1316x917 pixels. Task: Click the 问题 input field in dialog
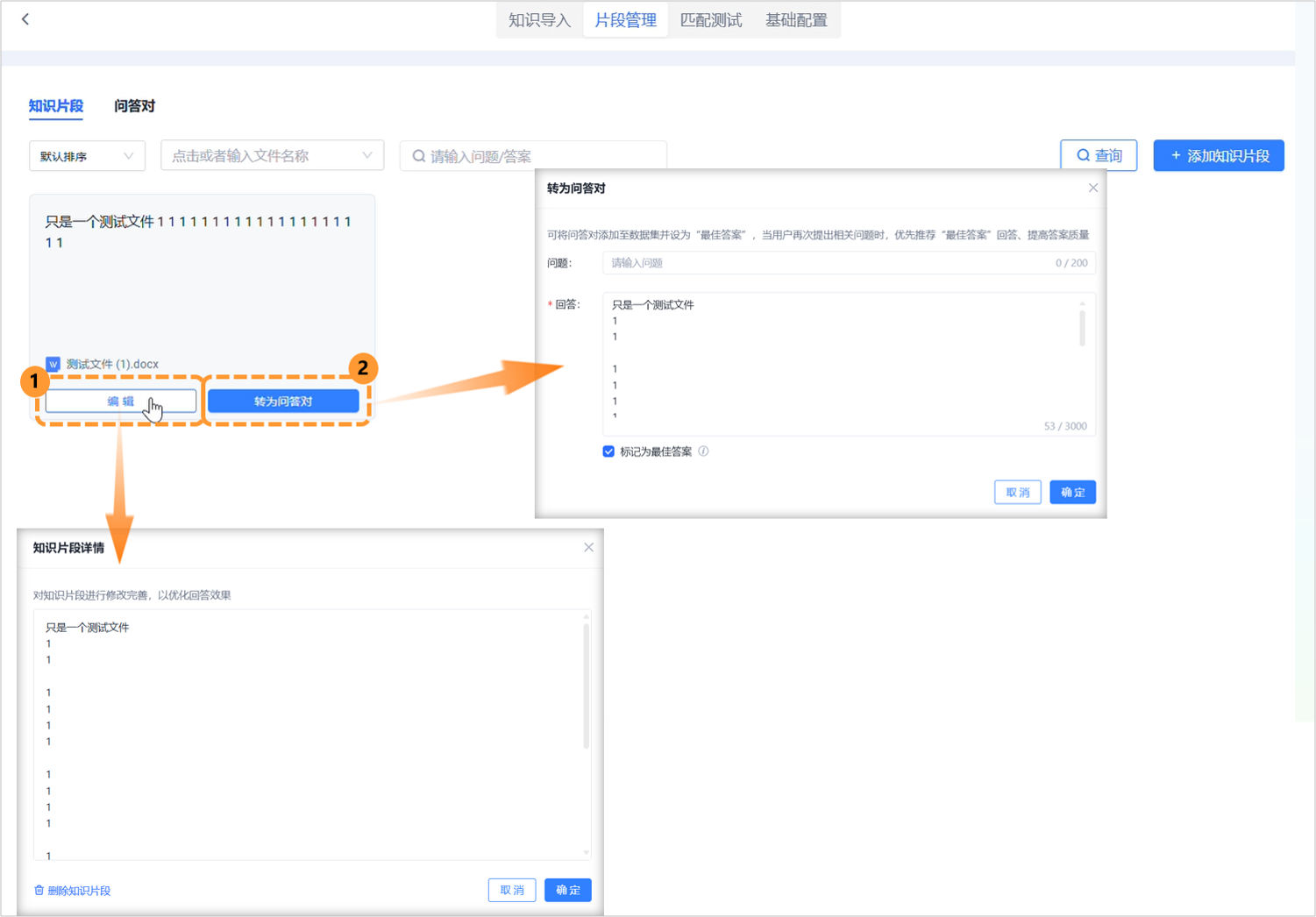point(824,263)
